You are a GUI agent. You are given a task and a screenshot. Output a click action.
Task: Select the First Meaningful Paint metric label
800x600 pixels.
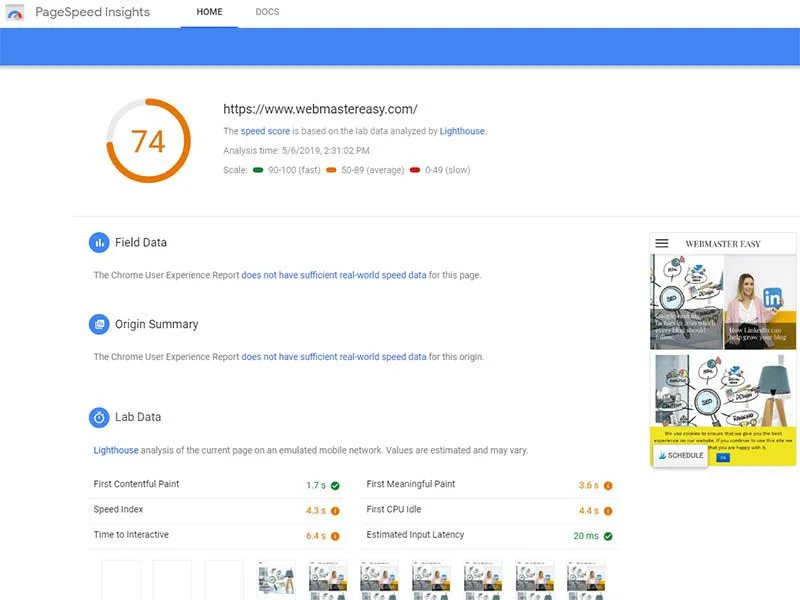(x=411, y=484)
